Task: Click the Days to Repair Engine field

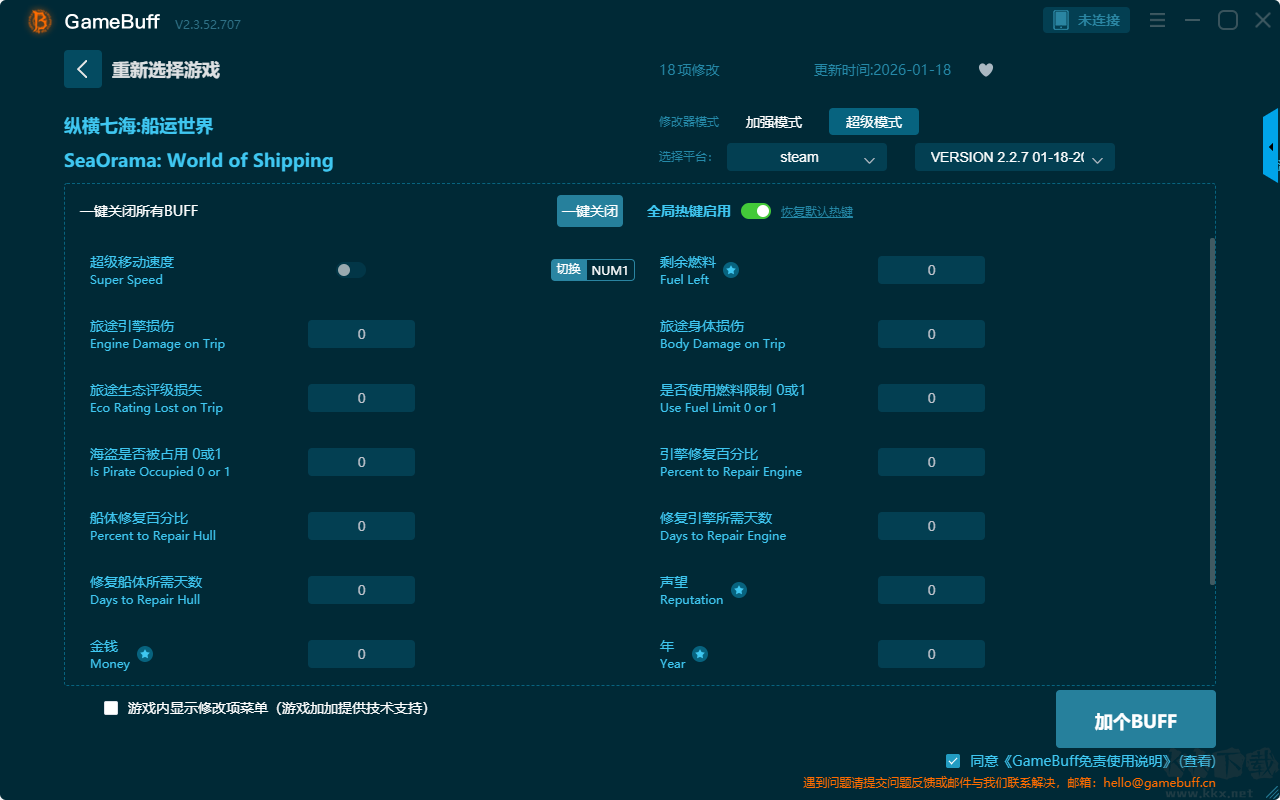Action: coord(931,526)
